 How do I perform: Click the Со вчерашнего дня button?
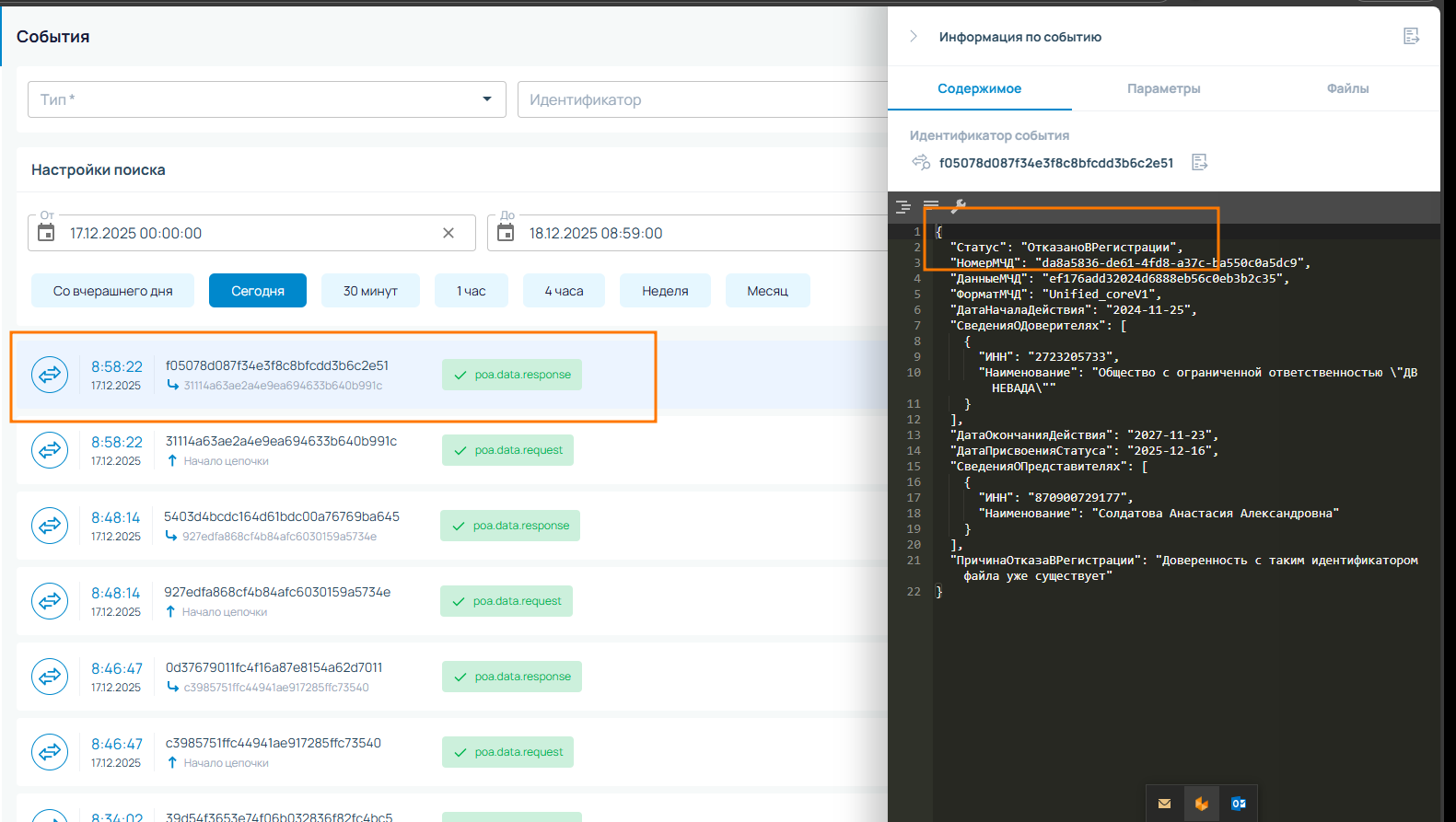[x=112, y=291]
